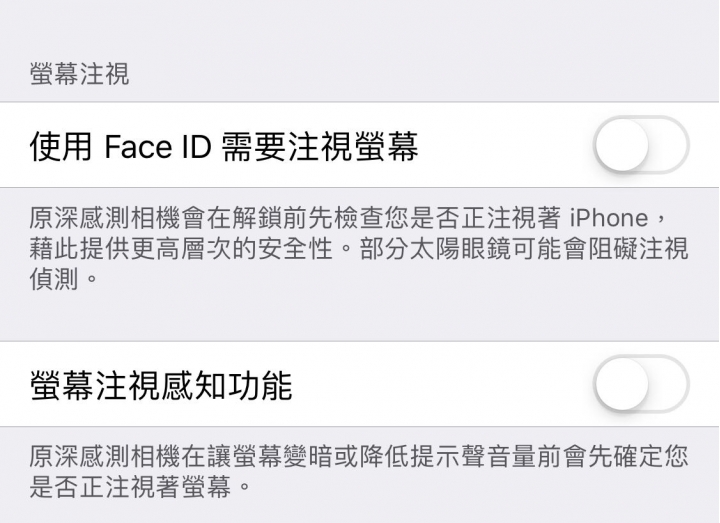Click the Face ID text in first row
Screen dimensions: 720x523
158,146
